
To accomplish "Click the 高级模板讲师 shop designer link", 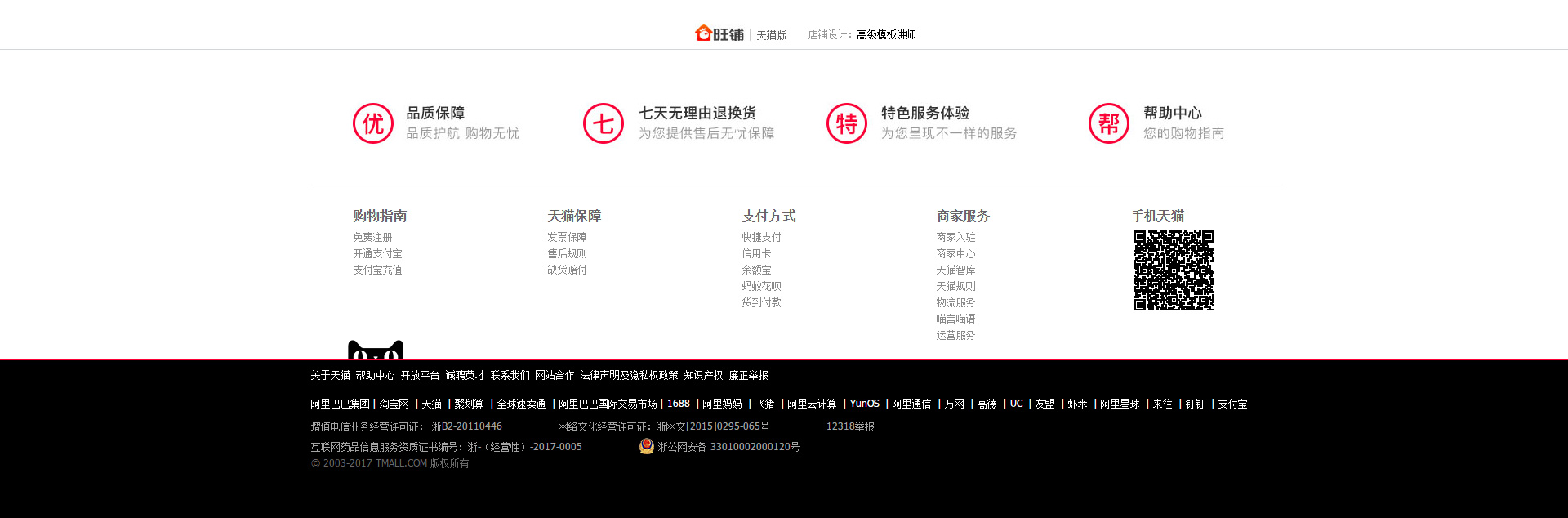I will tap(886, 34).
